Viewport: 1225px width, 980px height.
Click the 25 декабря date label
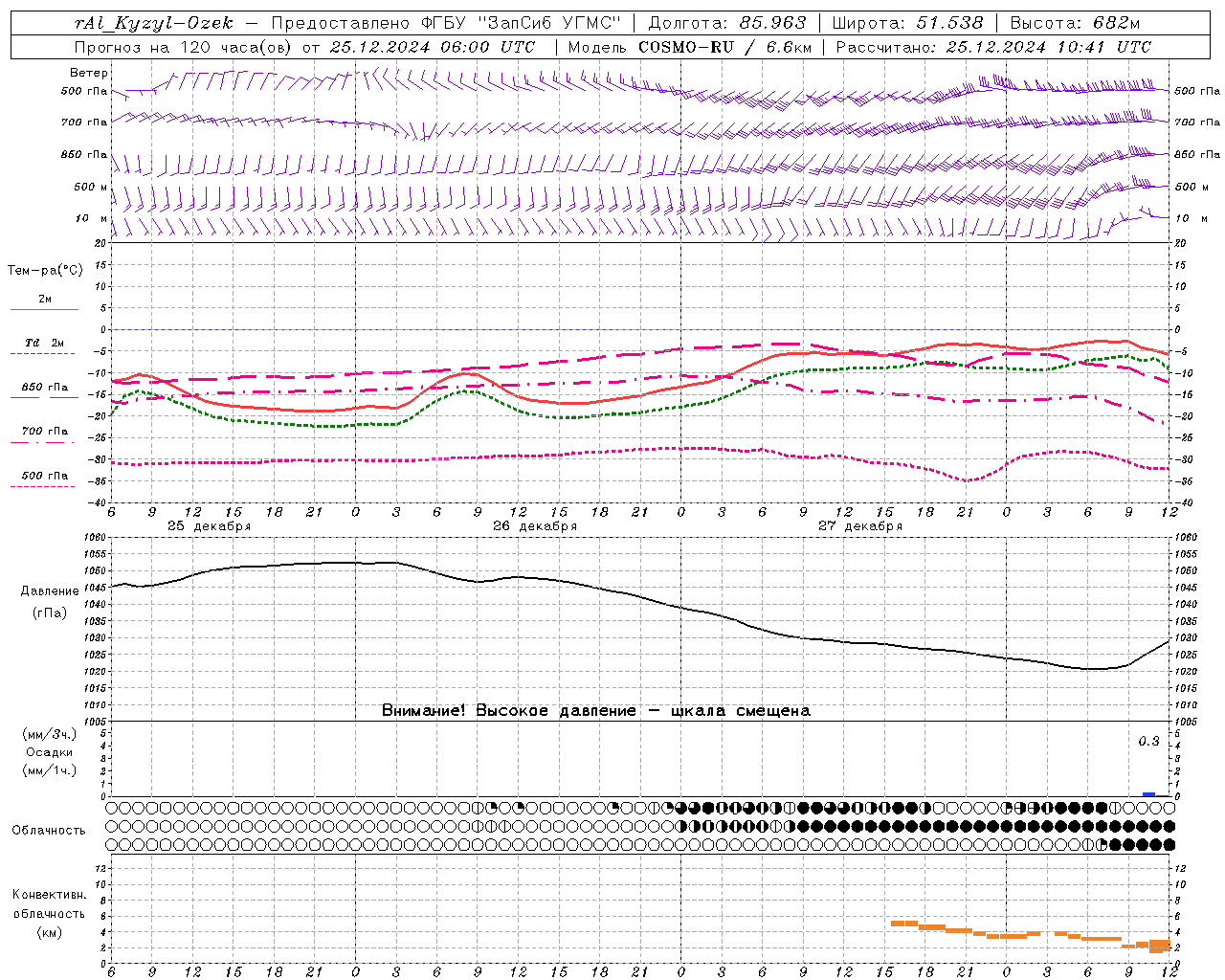point(209,526)
